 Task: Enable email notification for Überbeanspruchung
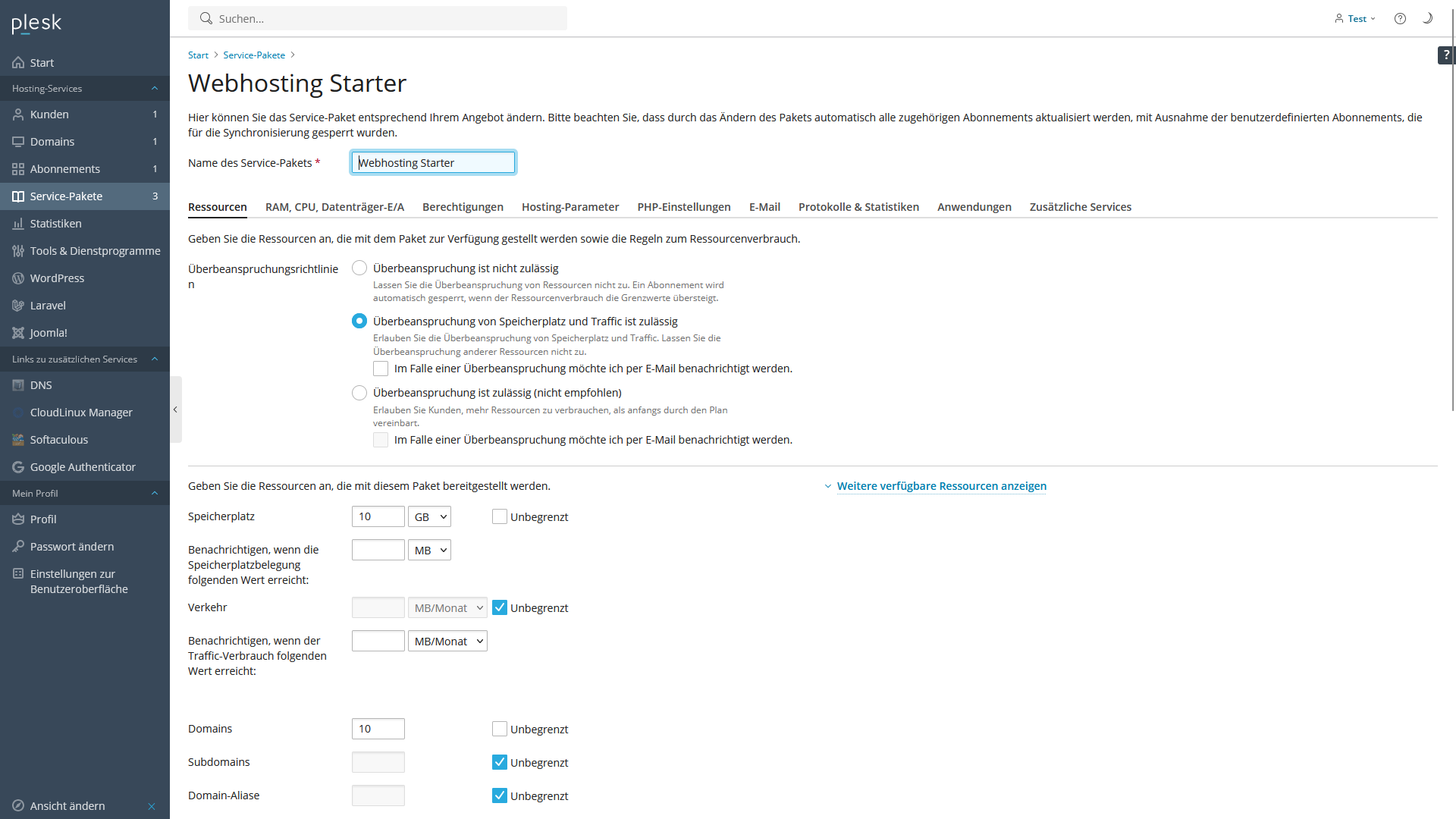point(381,368)
